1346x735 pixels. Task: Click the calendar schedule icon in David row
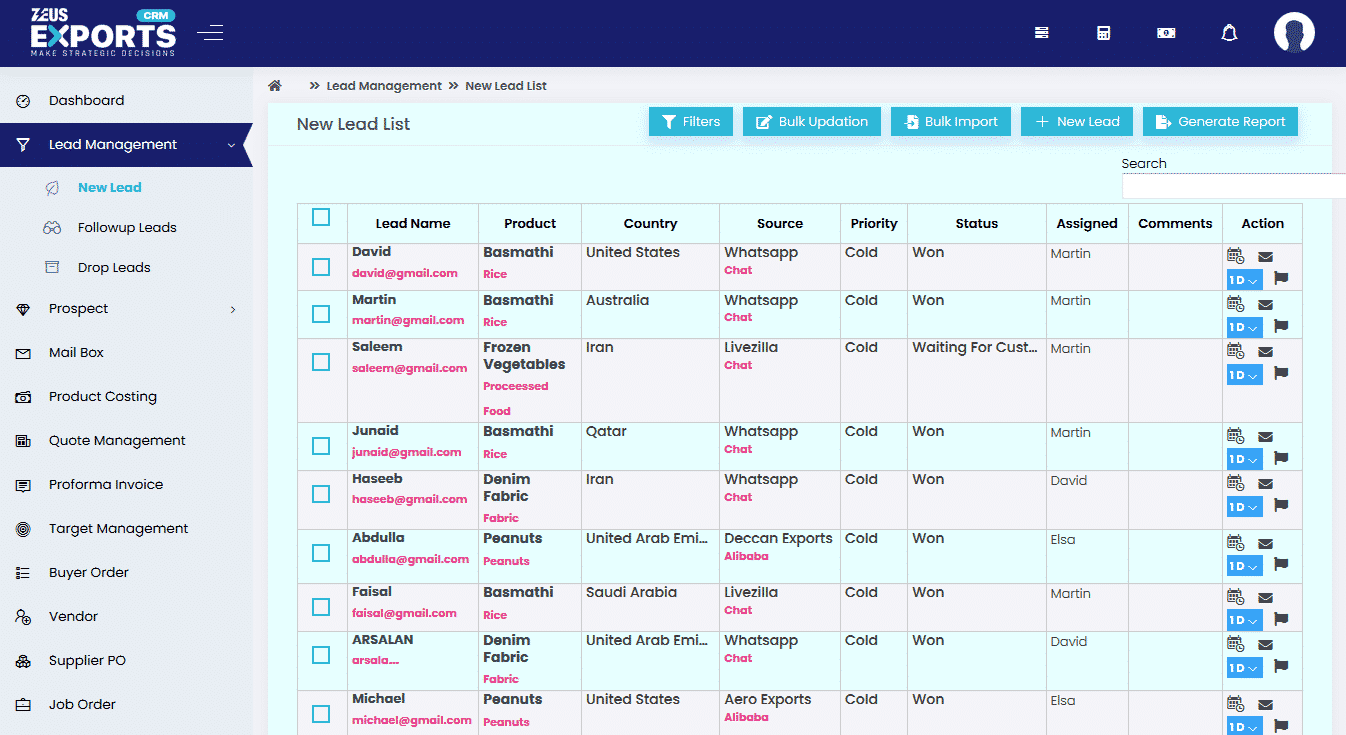coord(1236,256)
